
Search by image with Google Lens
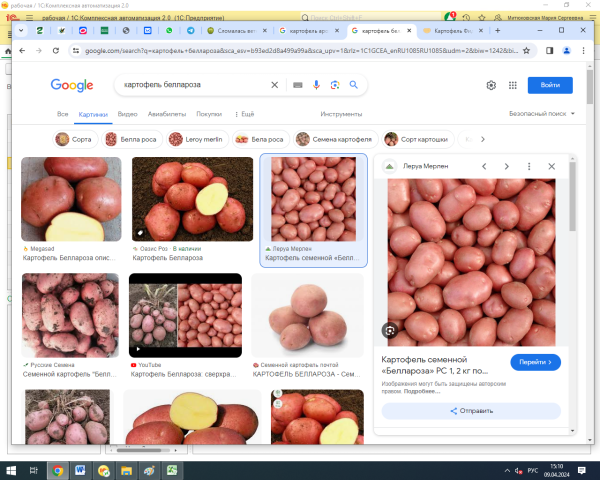[x=335, y=86]
